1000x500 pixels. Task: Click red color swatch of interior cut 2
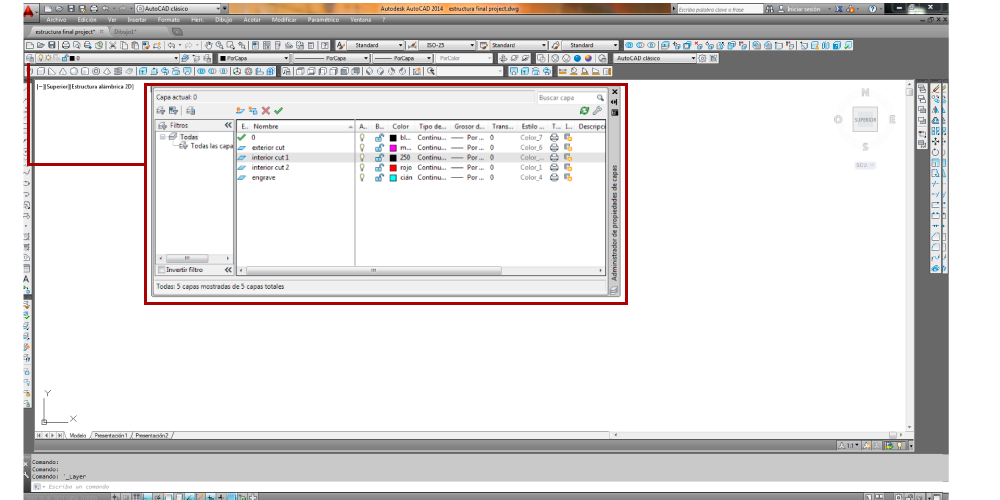393,167
